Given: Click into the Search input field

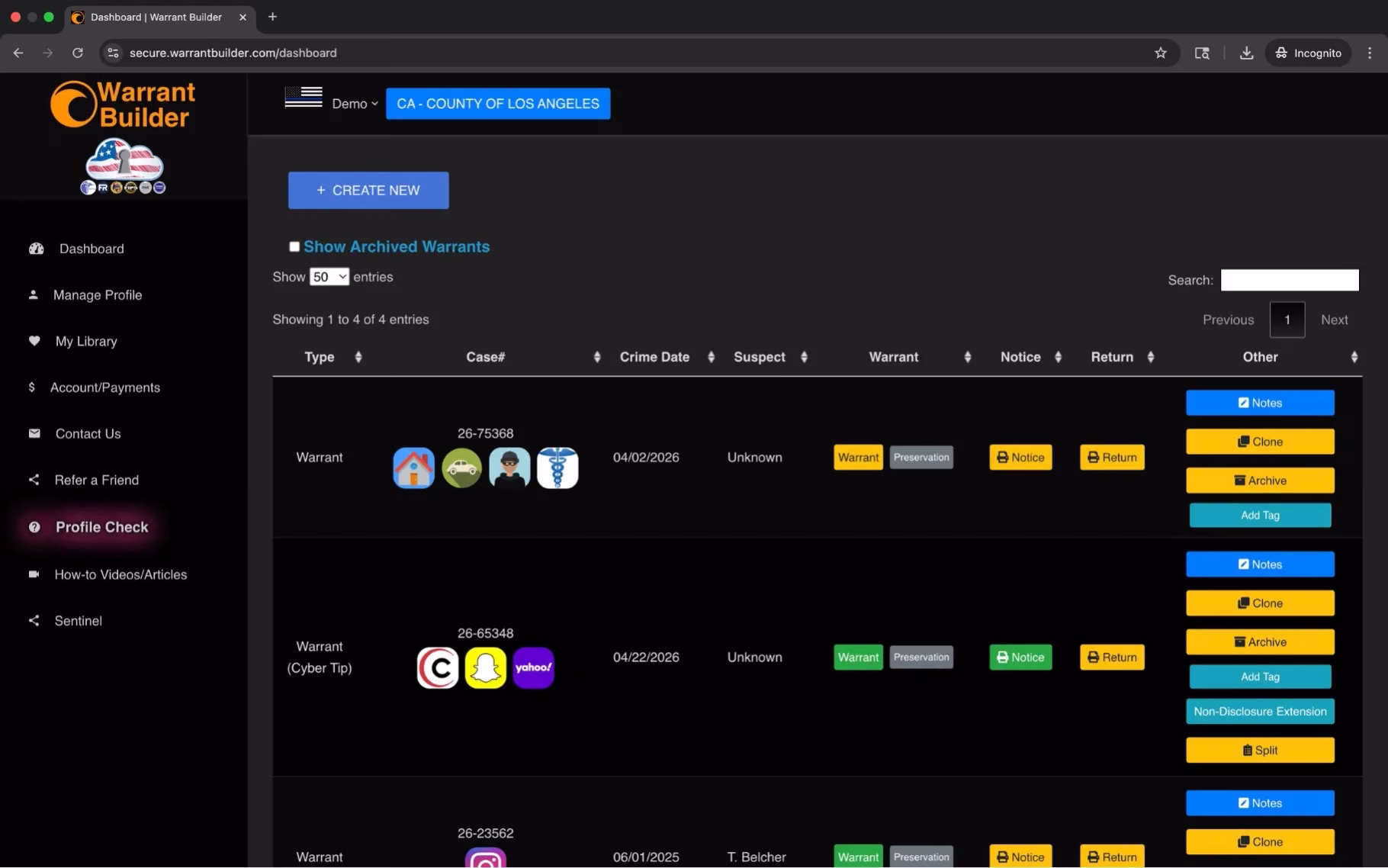Looking at the screenshot, I should click(1289, 280).
